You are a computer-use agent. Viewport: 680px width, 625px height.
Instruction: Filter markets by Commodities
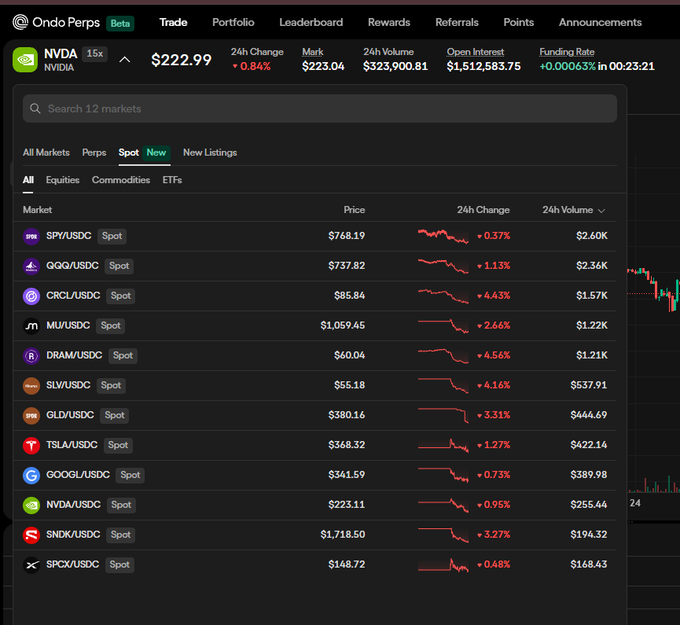[x=121, y=180]
